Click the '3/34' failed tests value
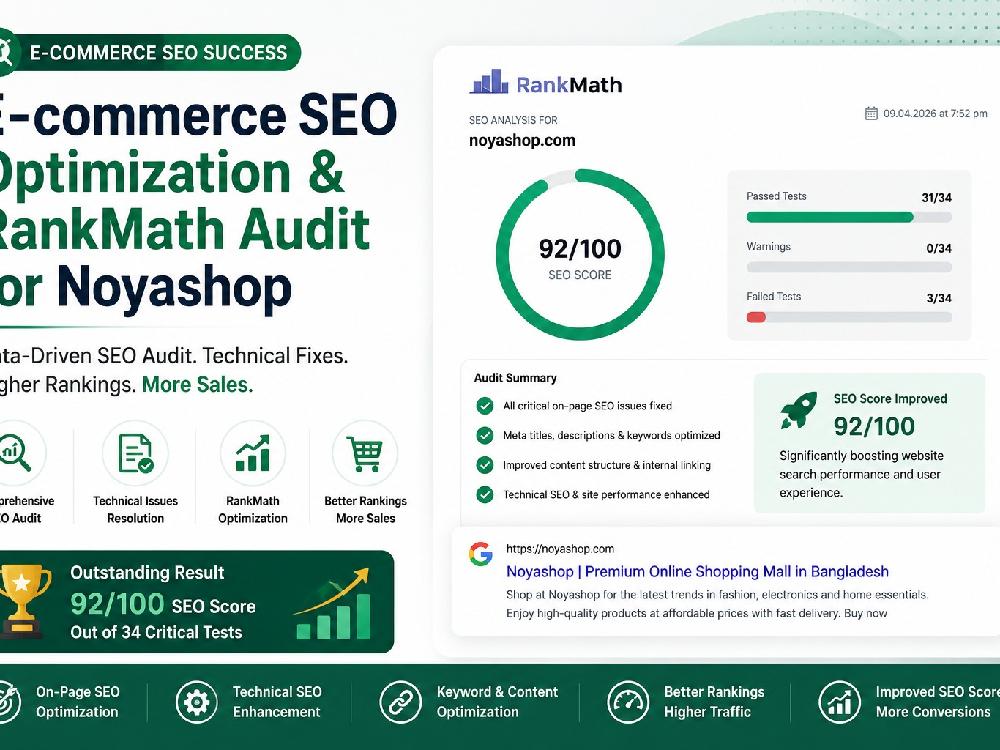Viewport: 1000px width, 750px height. (x=939, y=298)
